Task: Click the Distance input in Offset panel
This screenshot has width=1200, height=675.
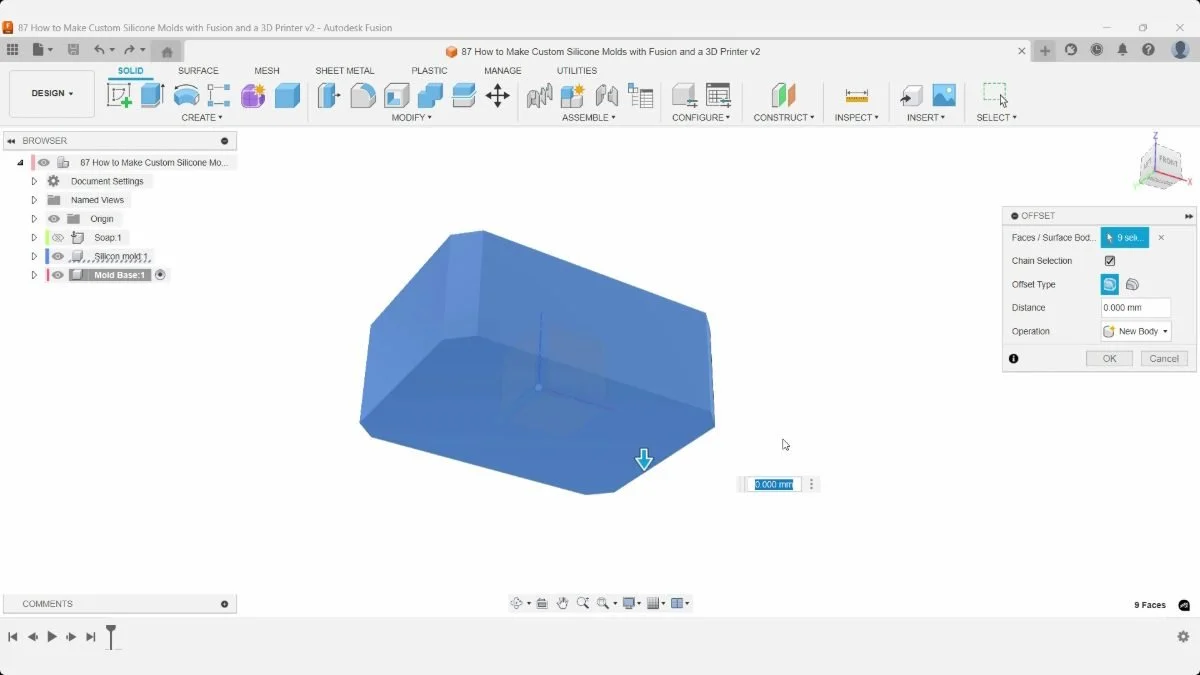Action: (x=1136, y=308)
